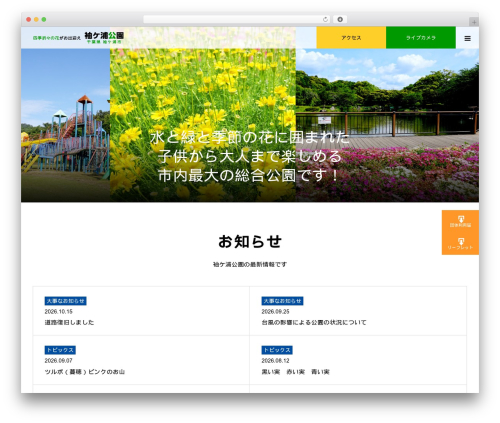Click the yellow アクセス button
Image resolution: width=500 pixels, height=423 pixels.
coord(351,38)
